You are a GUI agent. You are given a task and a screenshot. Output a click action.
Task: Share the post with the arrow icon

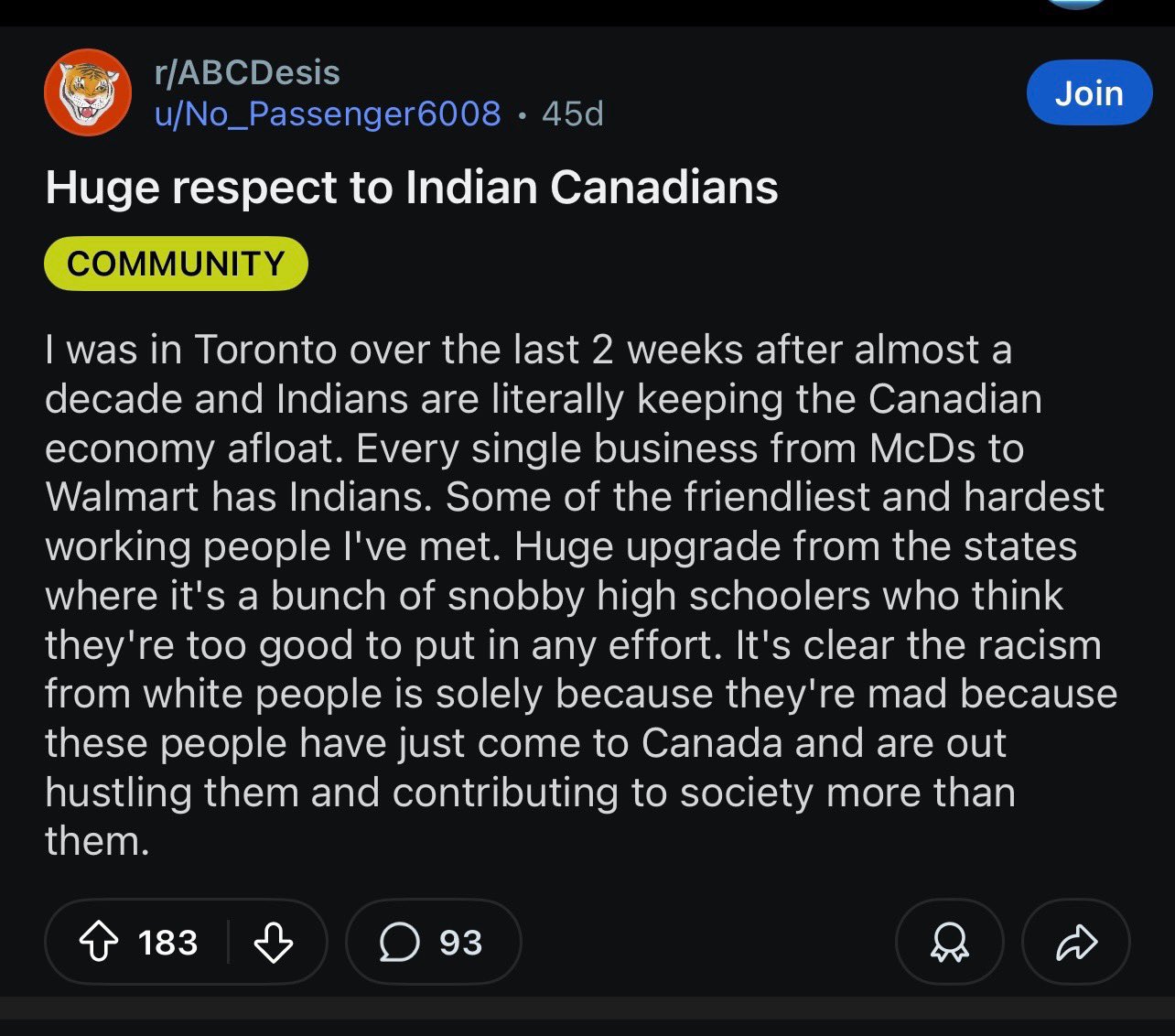[x=1075, y=942]
